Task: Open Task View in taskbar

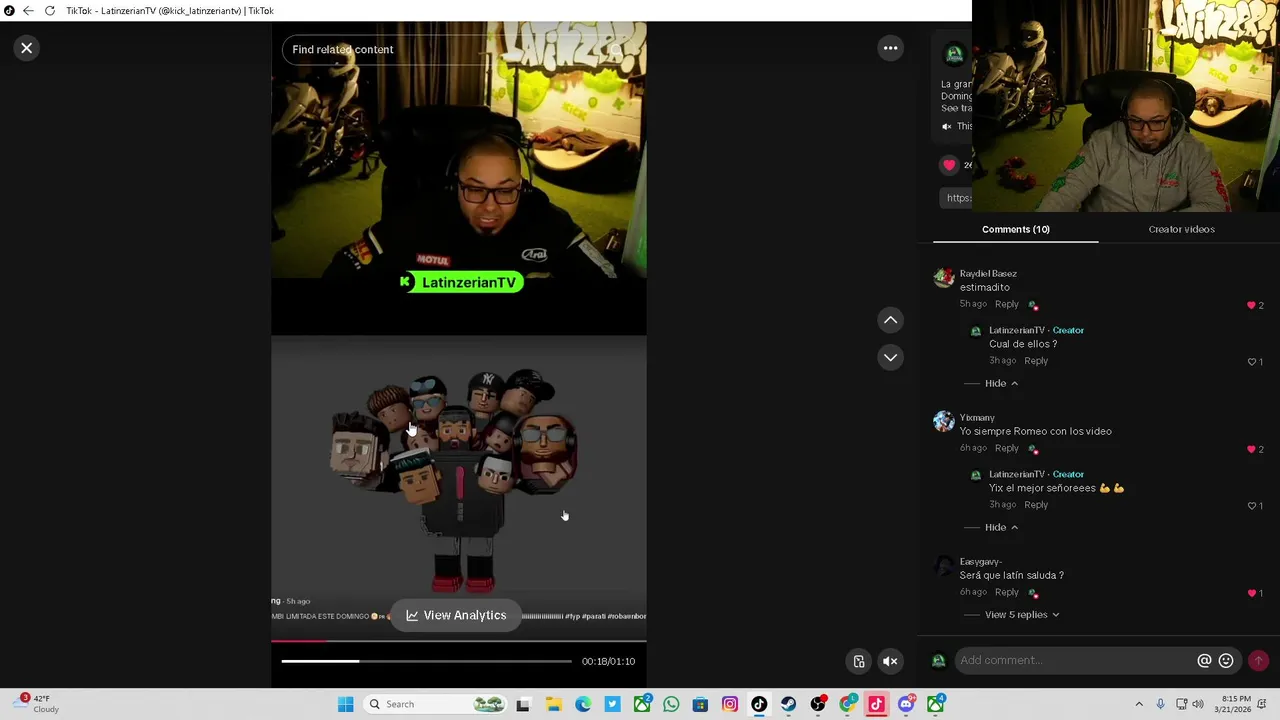Action: (x=522, y=704)
